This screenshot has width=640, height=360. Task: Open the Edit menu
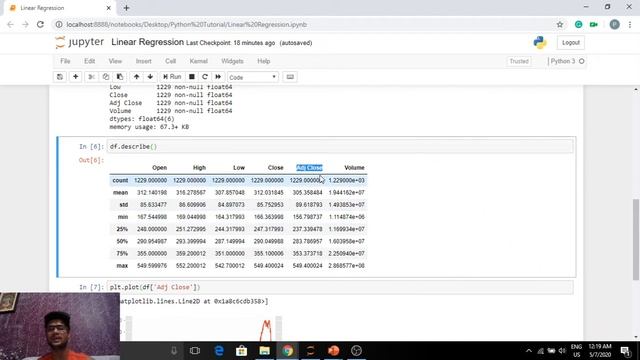(89, 61)
